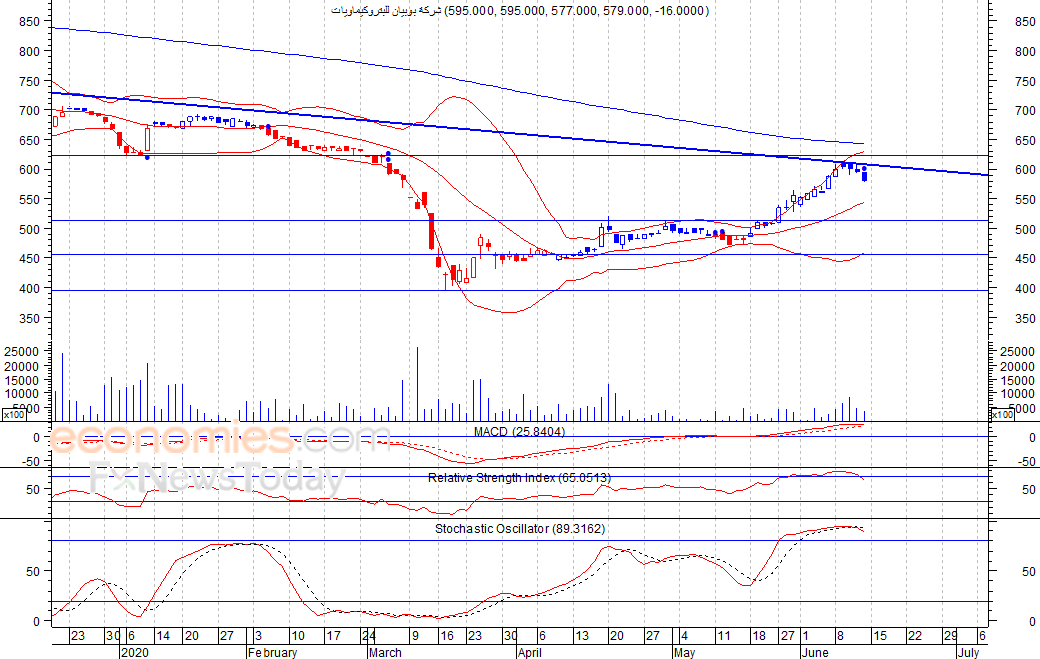
Task: Click the last blue candle near 600
Action: (864, 174)
